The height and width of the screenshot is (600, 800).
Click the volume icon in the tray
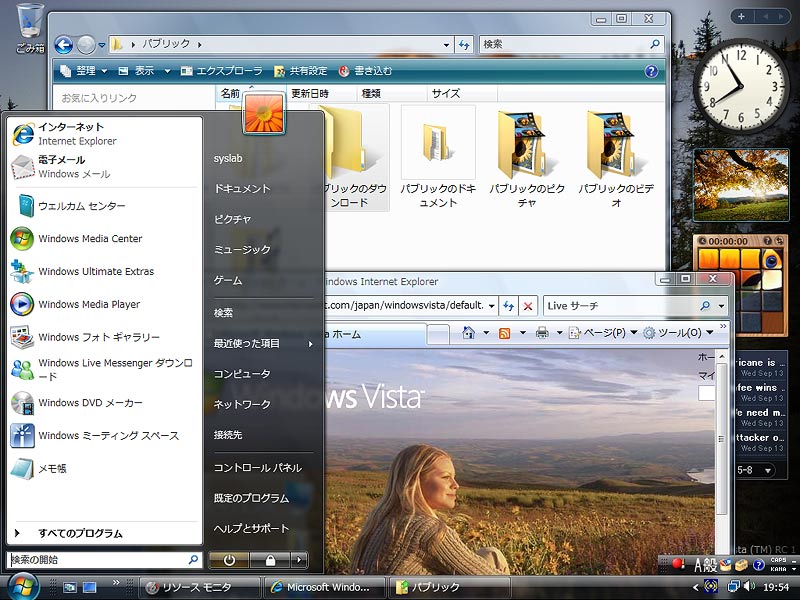click(749, 586)
